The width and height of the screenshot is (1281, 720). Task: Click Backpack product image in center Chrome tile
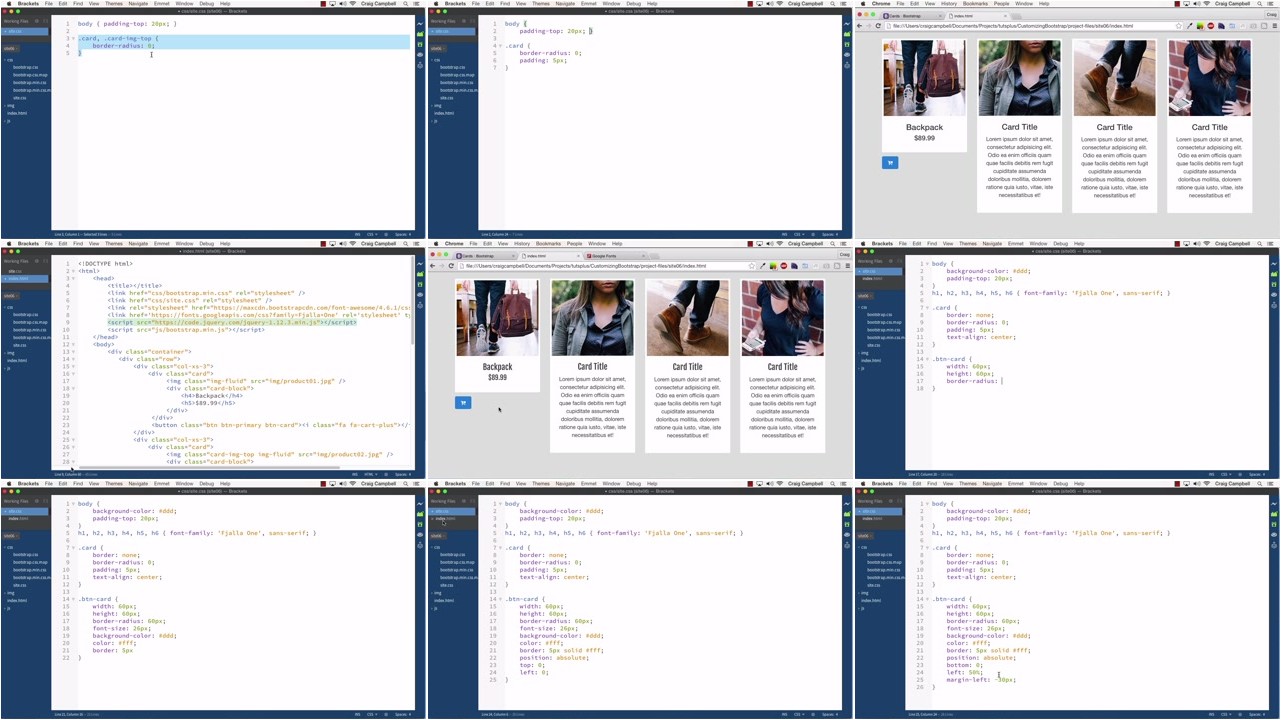tap(497, 318)
